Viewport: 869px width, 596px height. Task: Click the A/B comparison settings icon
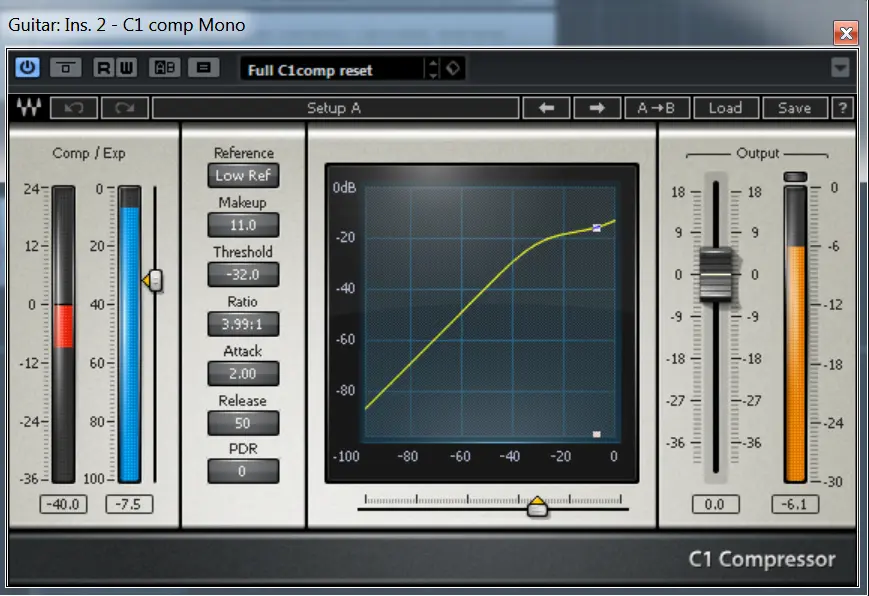point(165,68)
